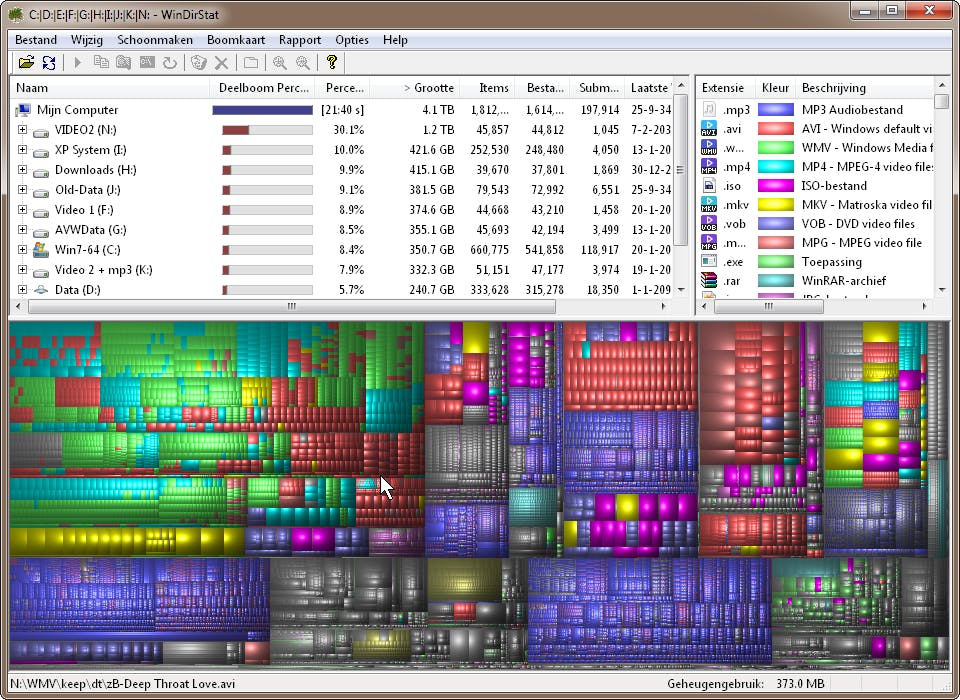Click the yellow .mkv color swatch

pos(775,205)
